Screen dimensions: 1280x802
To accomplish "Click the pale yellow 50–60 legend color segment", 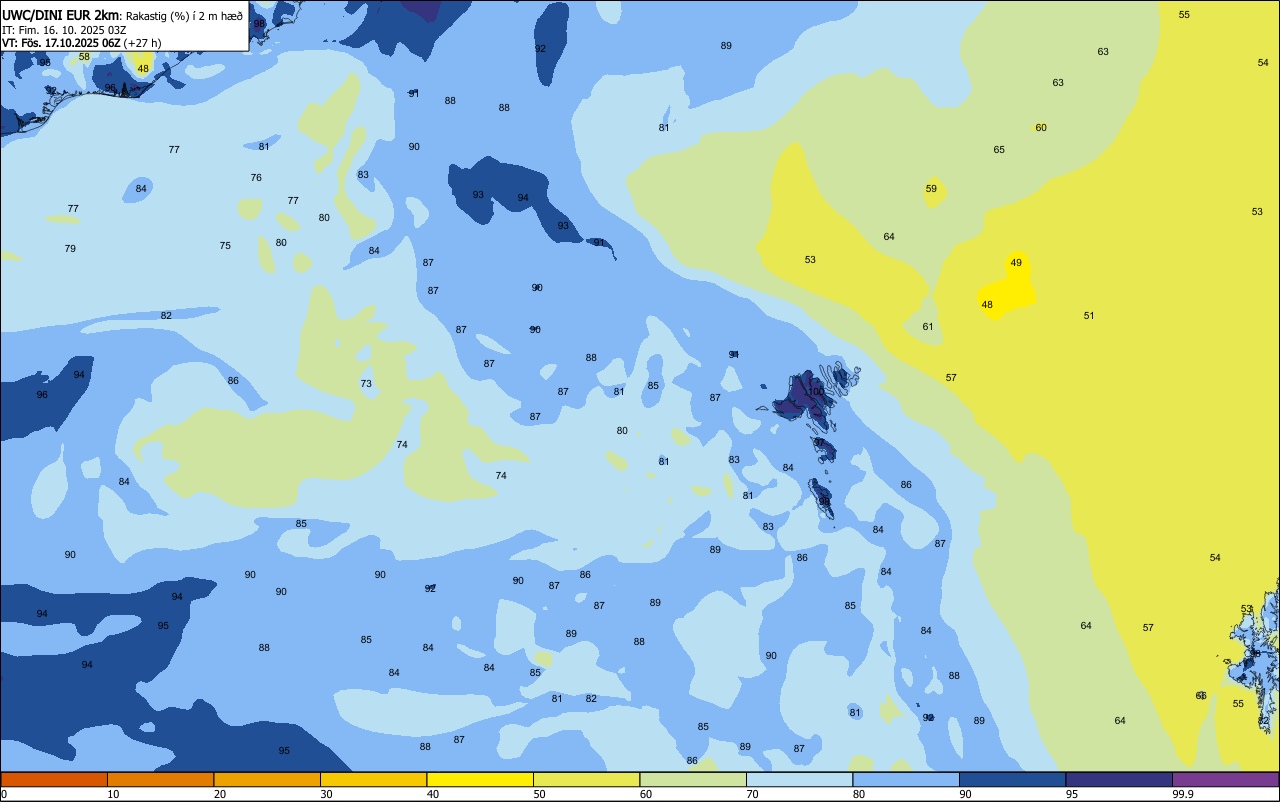I will pyautogui.click(x=586, y=779).
